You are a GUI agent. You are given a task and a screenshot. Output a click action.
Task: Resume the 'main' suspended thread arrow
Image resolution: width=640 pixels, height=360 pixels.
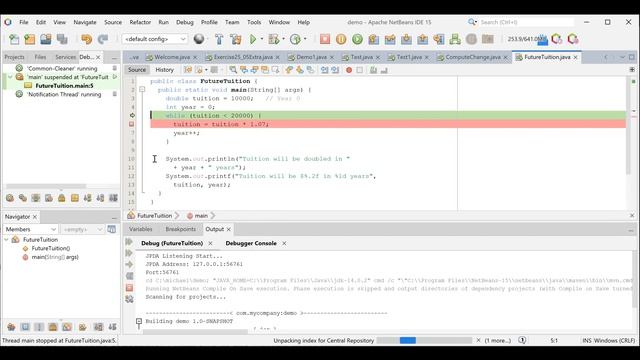click(x=115, y=77)
